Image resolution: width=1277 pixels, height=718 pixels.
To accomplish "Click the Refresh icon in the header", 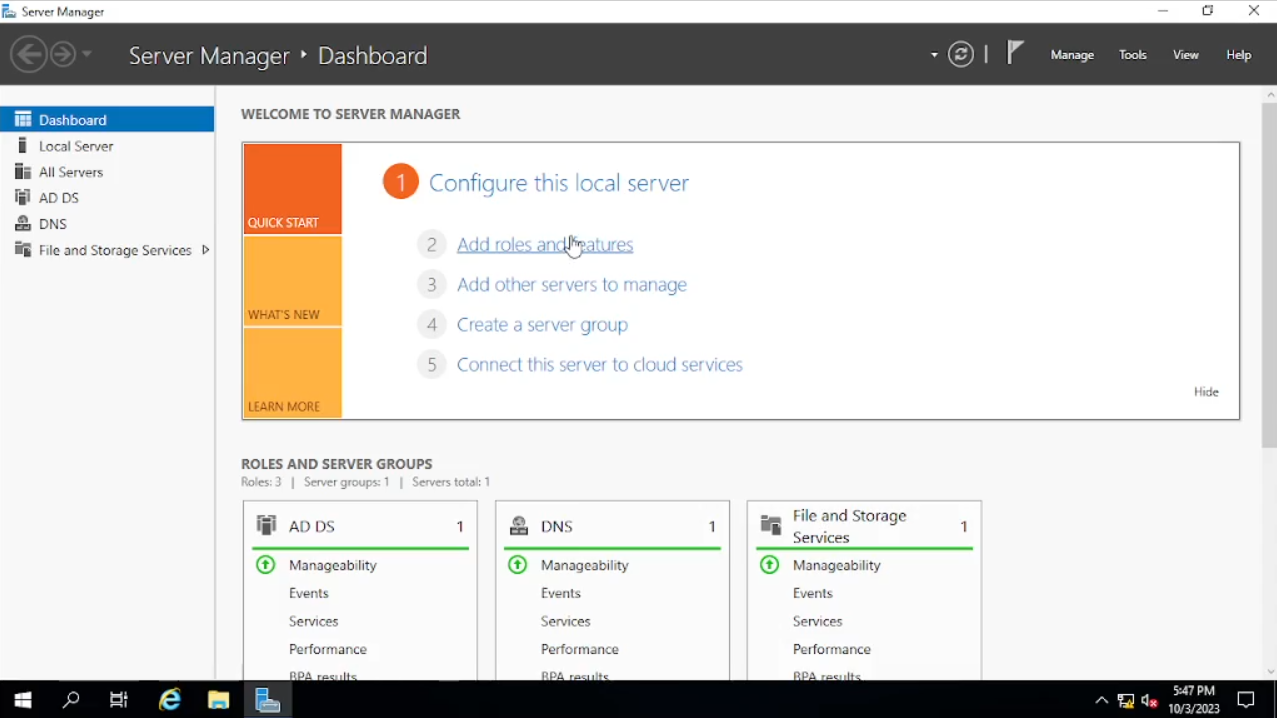I will pos(961,55).
